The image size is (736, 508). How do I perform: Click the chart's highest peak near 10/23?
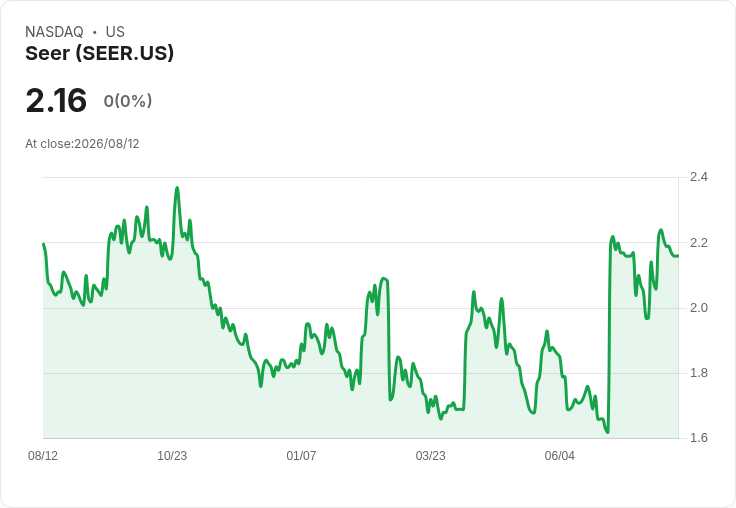(x=177, y=188)
